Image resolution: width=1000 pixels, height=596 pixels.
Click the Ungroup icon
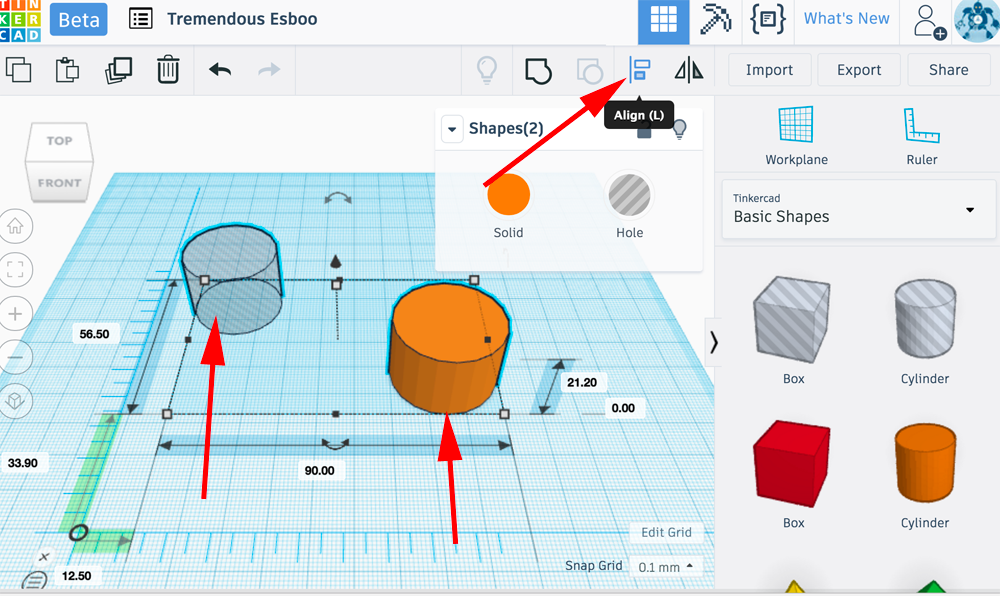coord(589,71)
